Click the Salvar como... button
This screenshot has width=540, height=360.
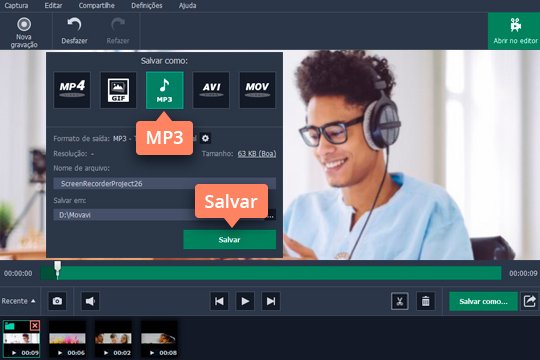pos(483,301)
